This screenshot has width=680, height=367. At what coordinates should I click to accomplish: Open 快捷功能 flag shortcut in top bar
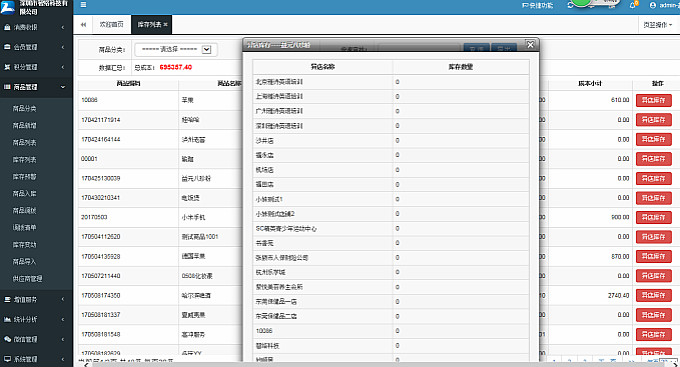click(x=538, y=5)
